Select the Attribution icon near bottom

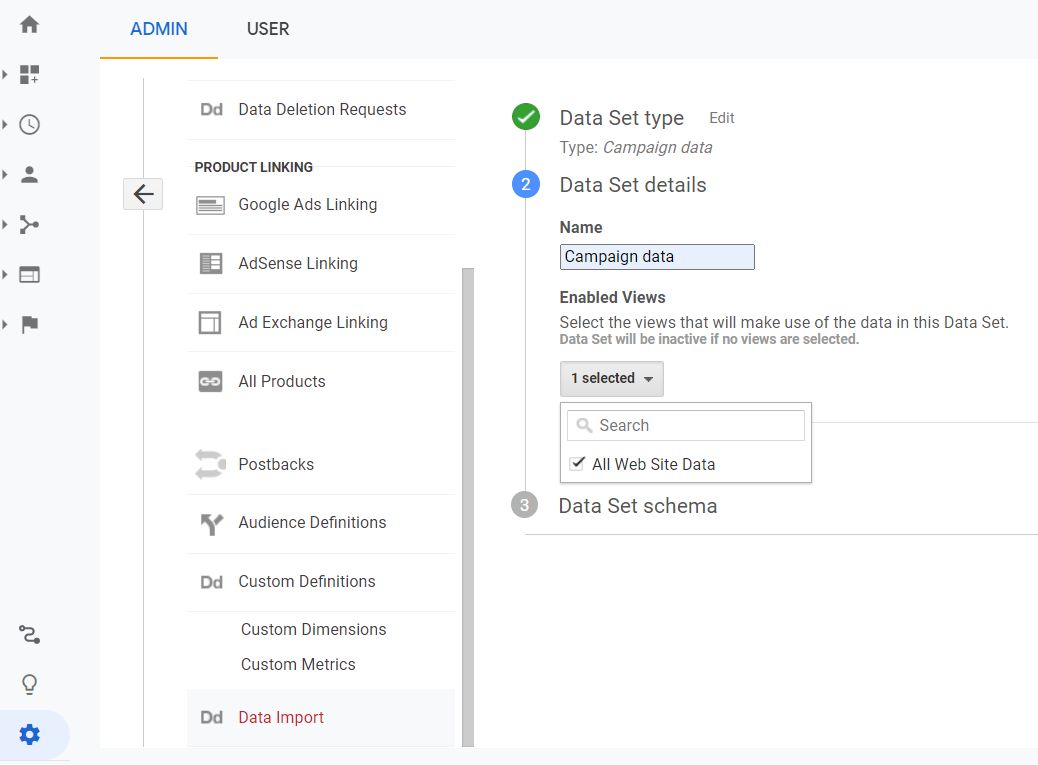[x=28, y=635]
